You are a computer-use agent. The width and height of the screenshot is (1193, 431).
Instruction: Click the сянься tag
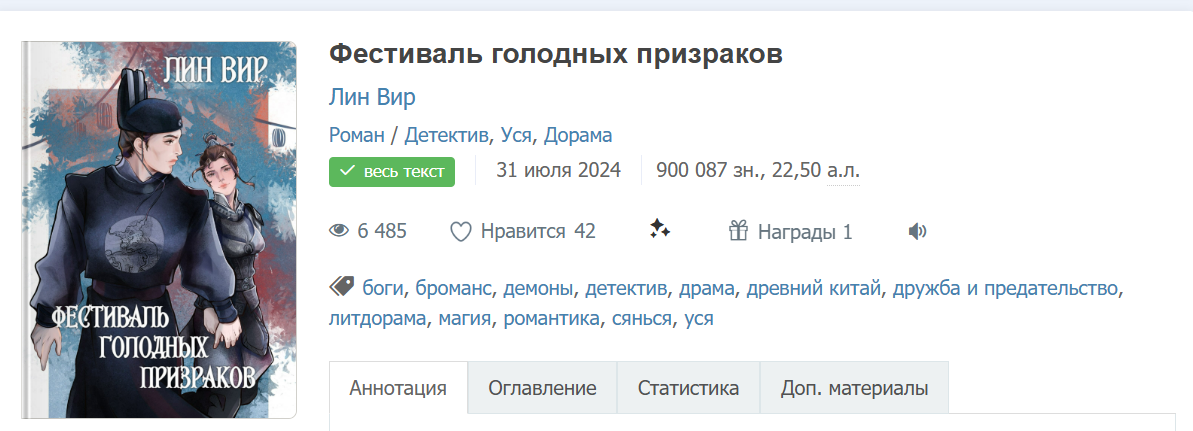point(639,319)
